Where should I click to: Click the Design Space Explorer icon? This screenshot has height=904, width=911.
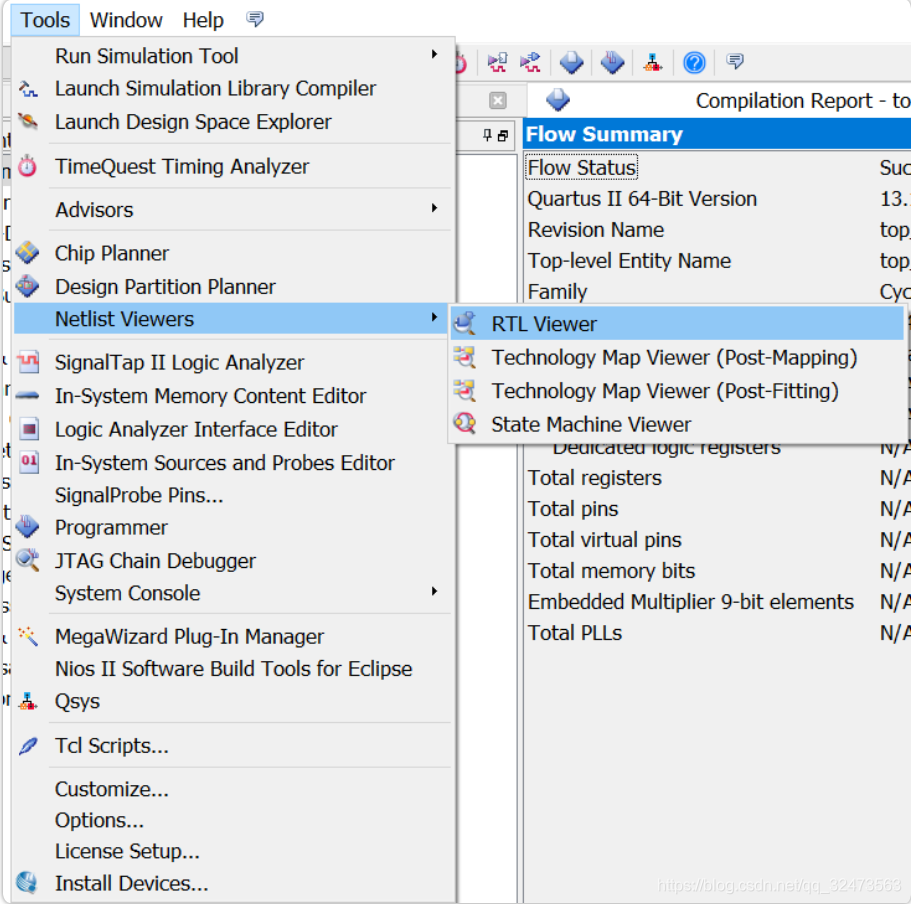pos(28,121)
